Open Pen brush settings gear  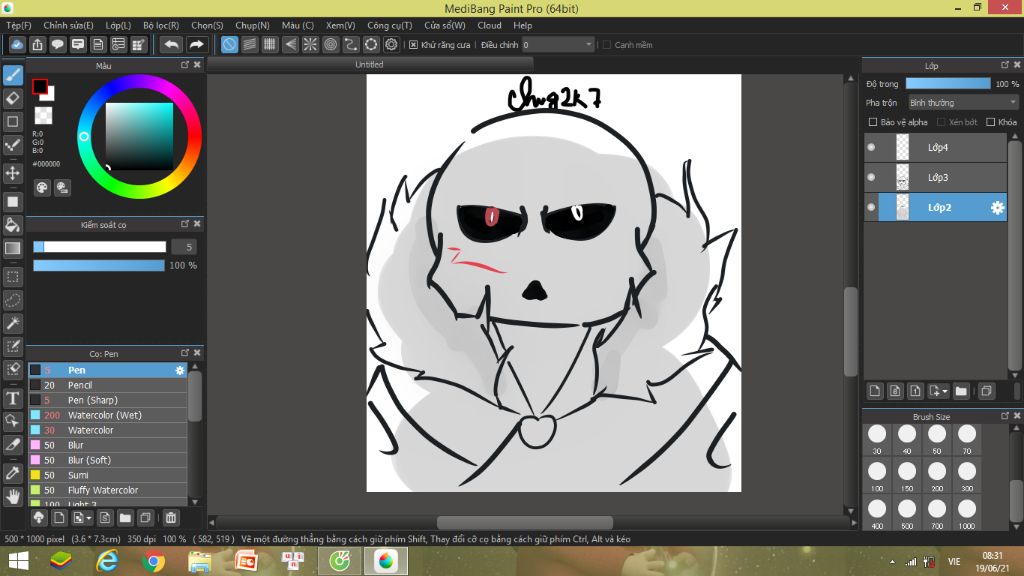pos(180,370)
